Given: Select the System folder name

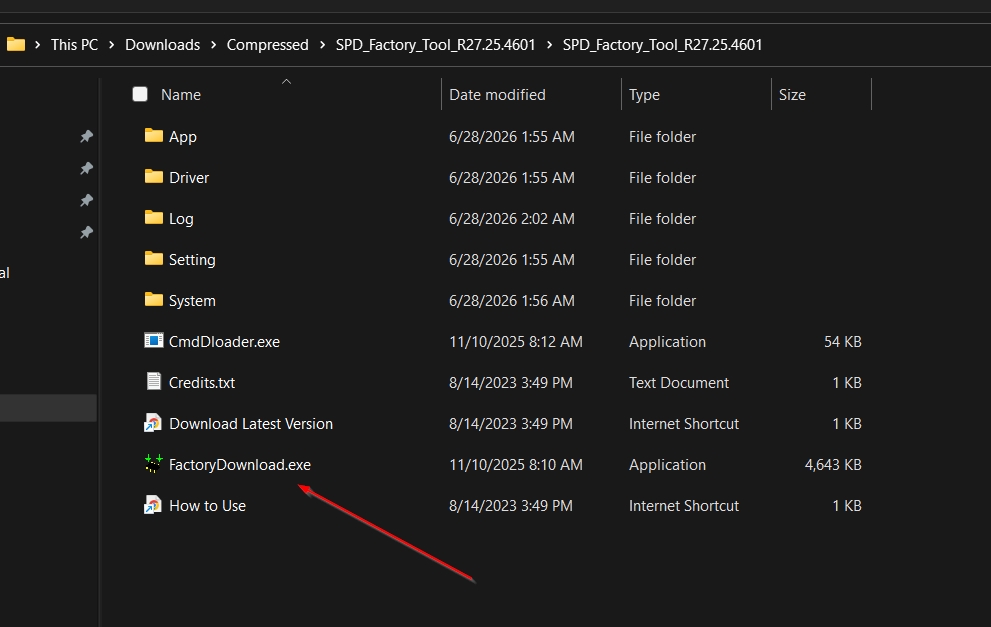Looking at the screenshot, I should (192, 301).
